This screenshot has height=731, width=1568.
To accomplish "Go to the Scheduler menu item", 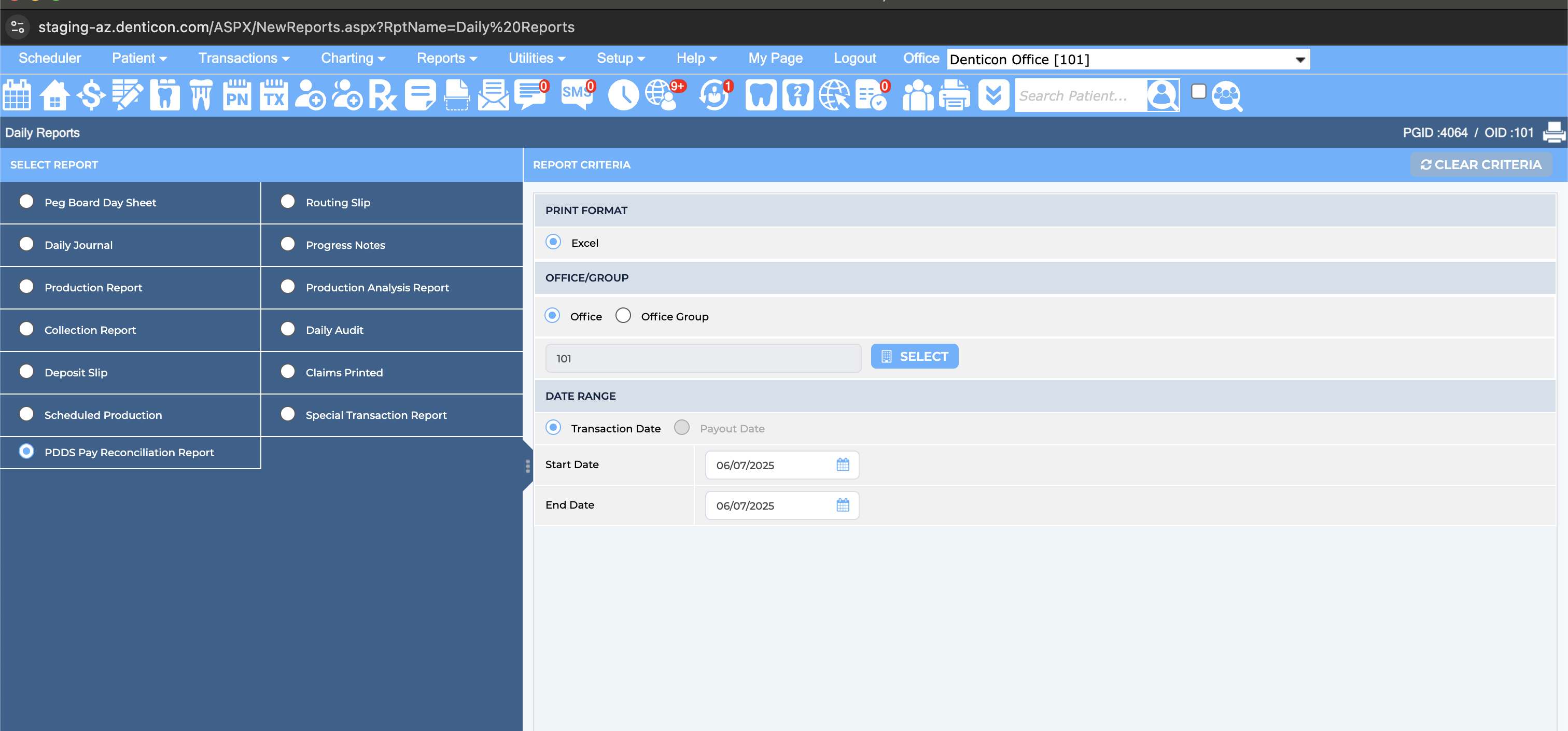I will tap(50, 58).
